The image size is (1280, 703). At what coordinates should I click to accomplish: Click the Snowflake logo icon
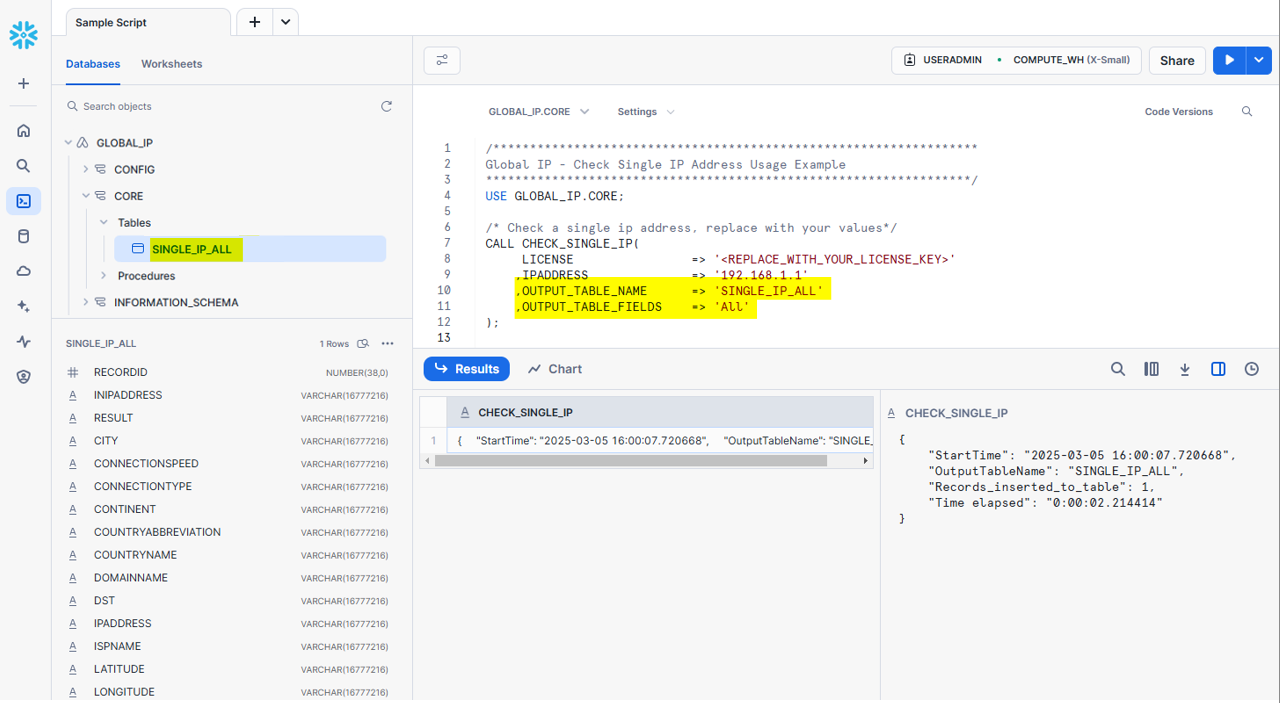[x=23, y=35]
